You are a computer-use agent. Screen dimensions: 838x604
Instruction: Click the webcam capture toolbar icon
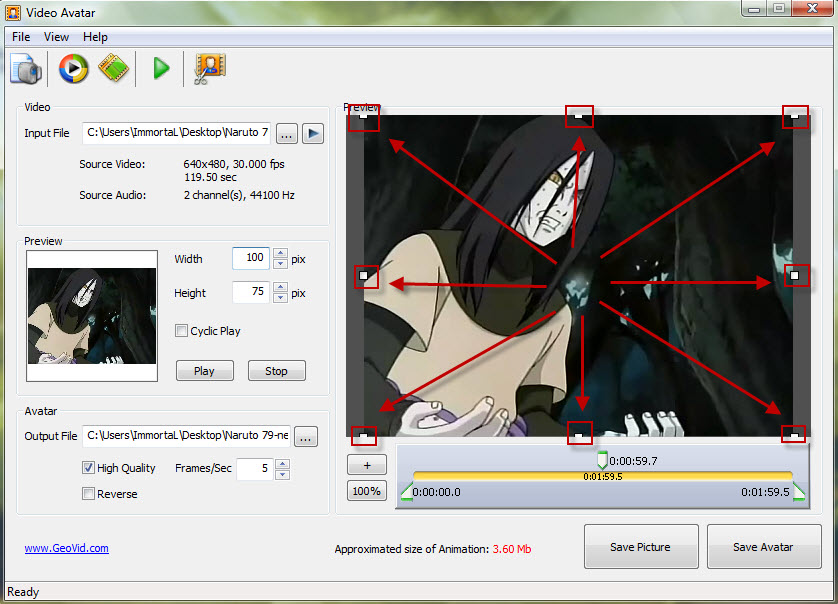point(25,68)
